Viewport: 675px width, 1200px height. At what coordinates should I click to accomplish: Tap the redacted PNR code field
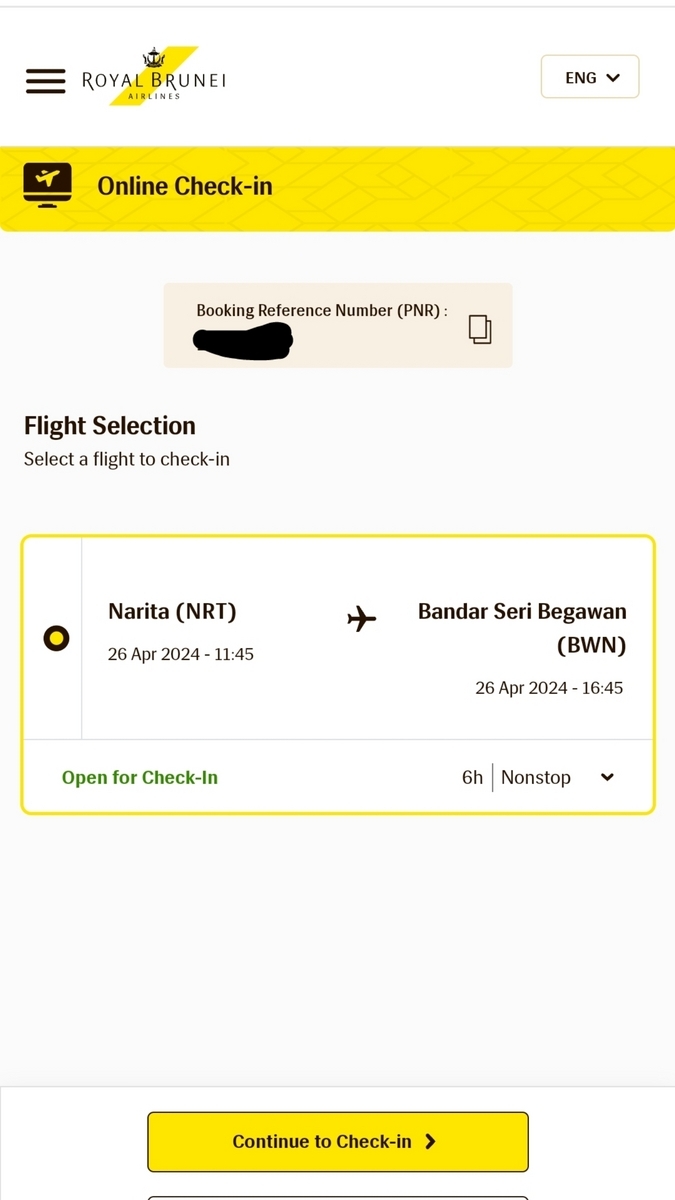click(243, 341)
